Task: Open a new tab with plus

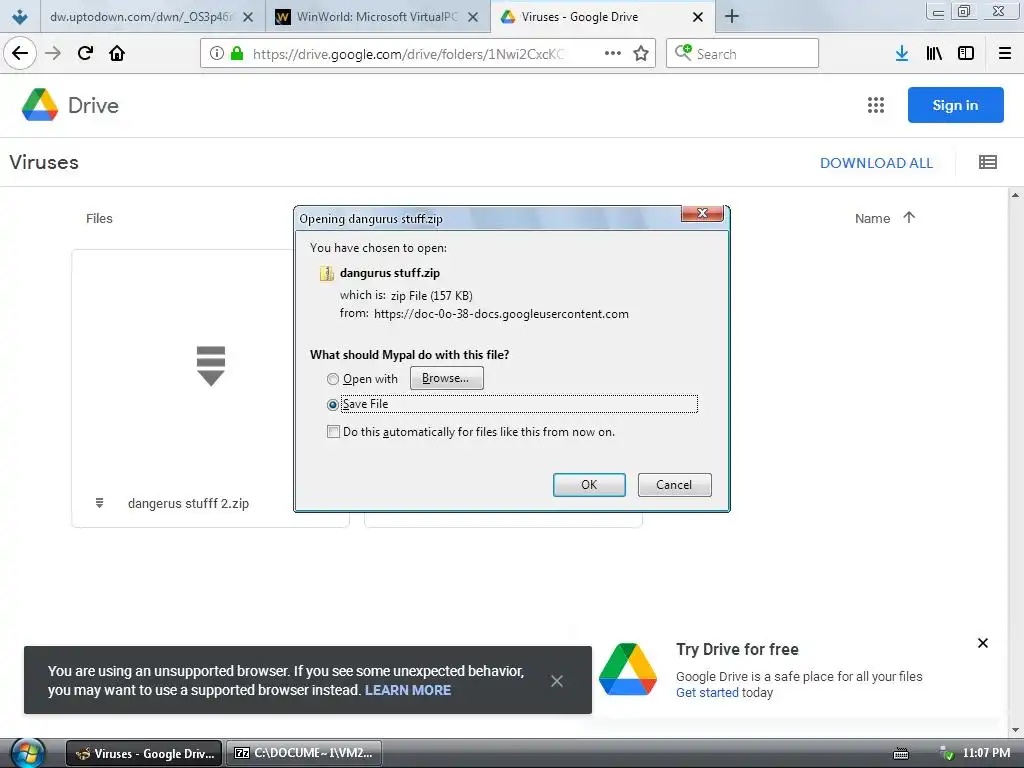Action: click(x=732, y=16)
